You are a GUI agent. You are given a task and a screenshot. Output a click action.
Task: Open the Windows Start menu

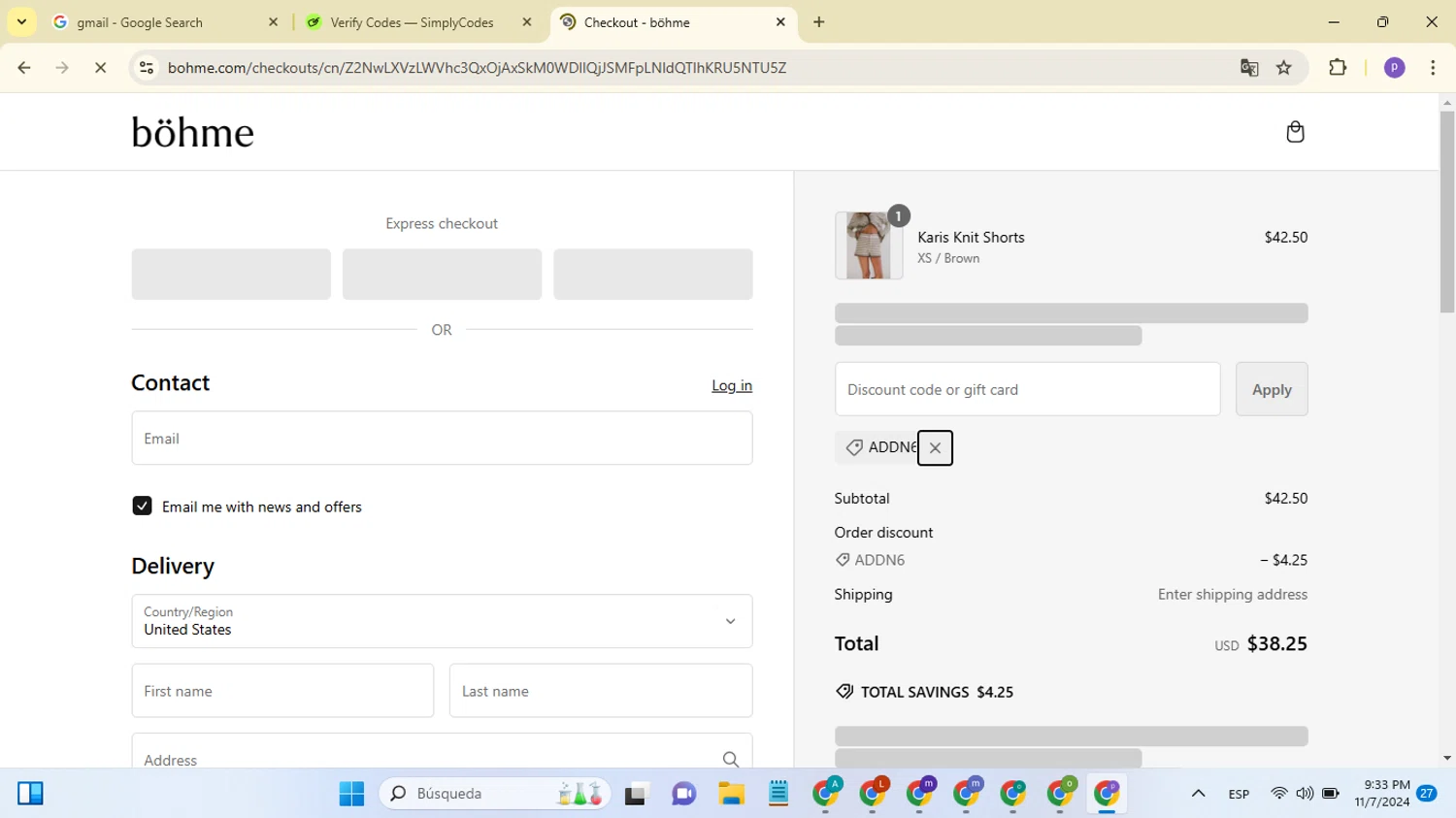351,794
